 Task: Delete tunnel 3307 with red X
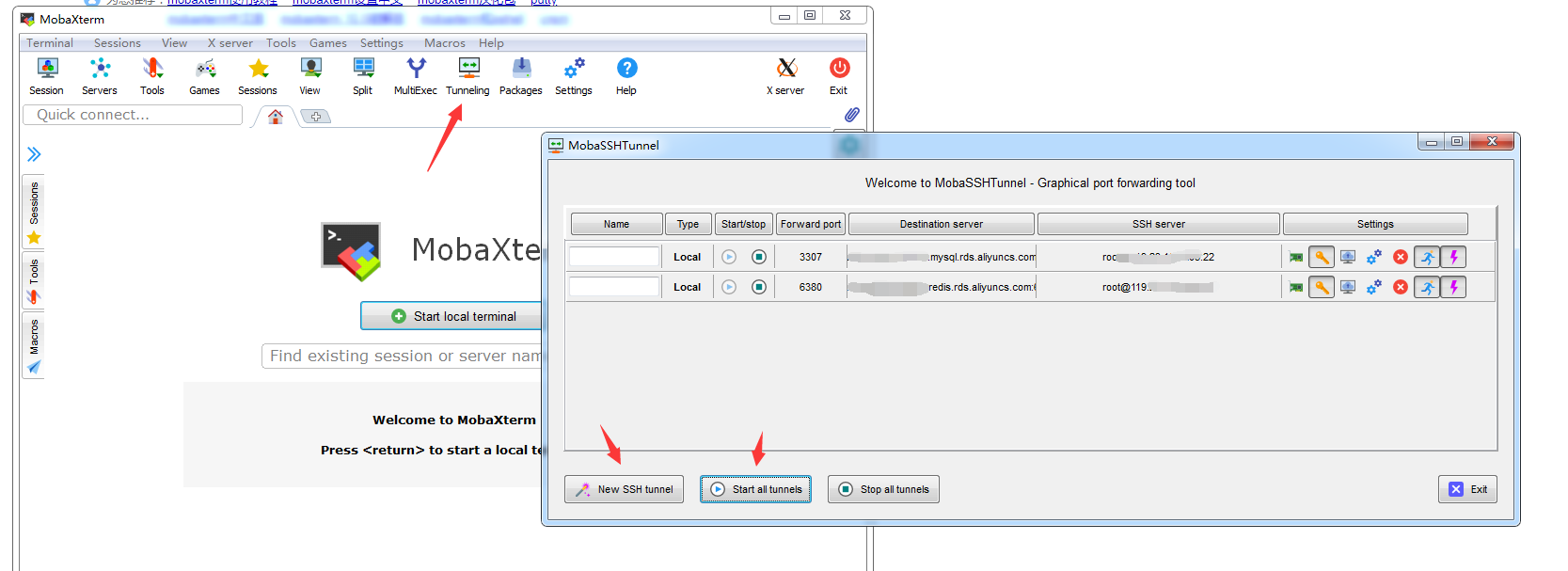(x=1401, y=257)
